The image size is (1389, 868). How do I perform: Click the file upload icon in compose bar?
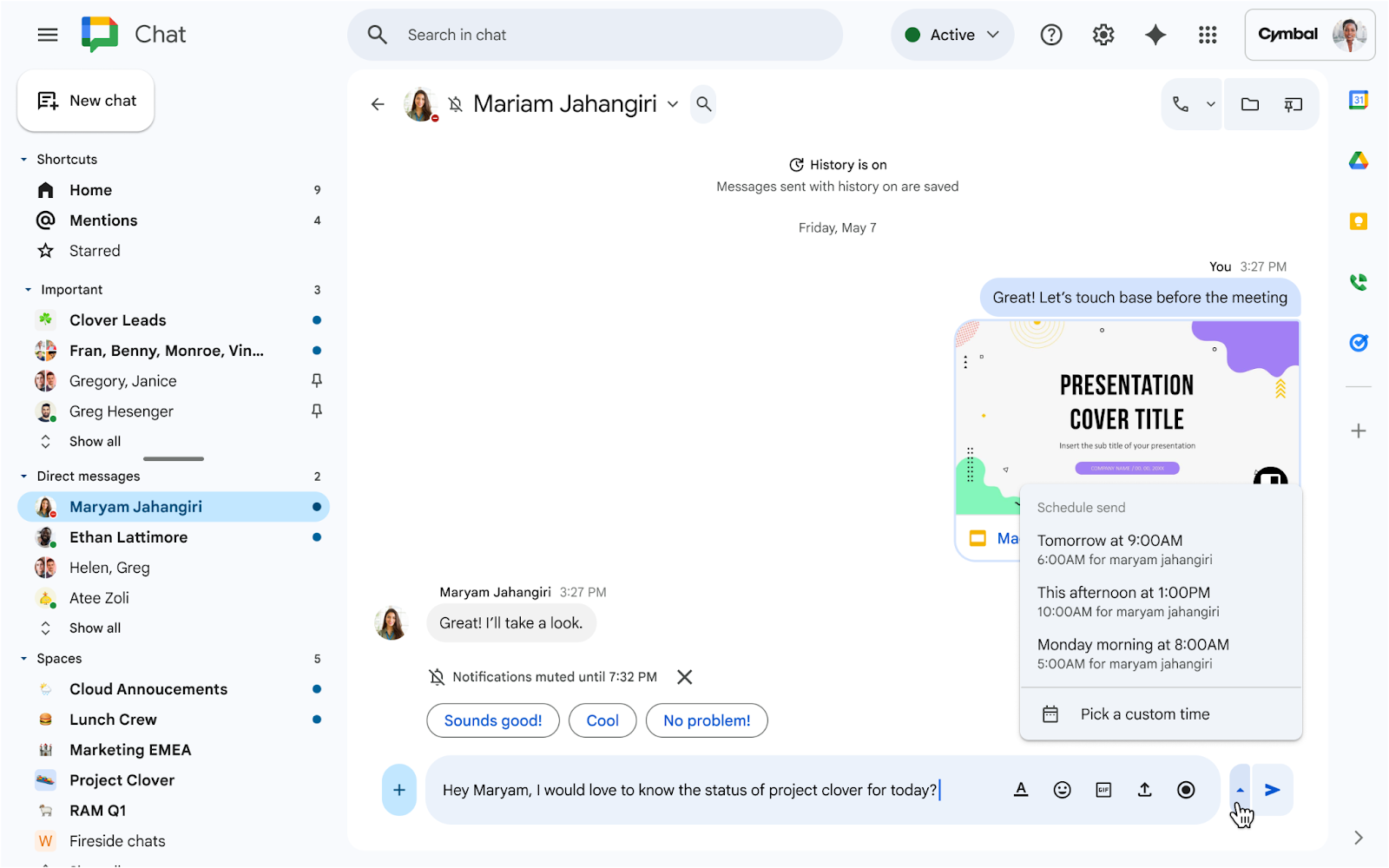pyautogui.click(x=1144, y=790)
